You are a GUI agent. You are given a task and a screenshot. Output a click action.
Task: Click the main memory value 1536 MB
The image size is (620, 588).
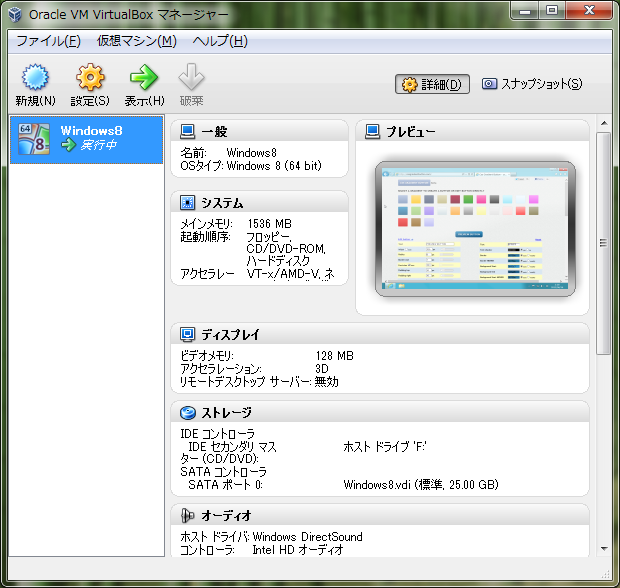pyautogui.click(x=270, y=224)
